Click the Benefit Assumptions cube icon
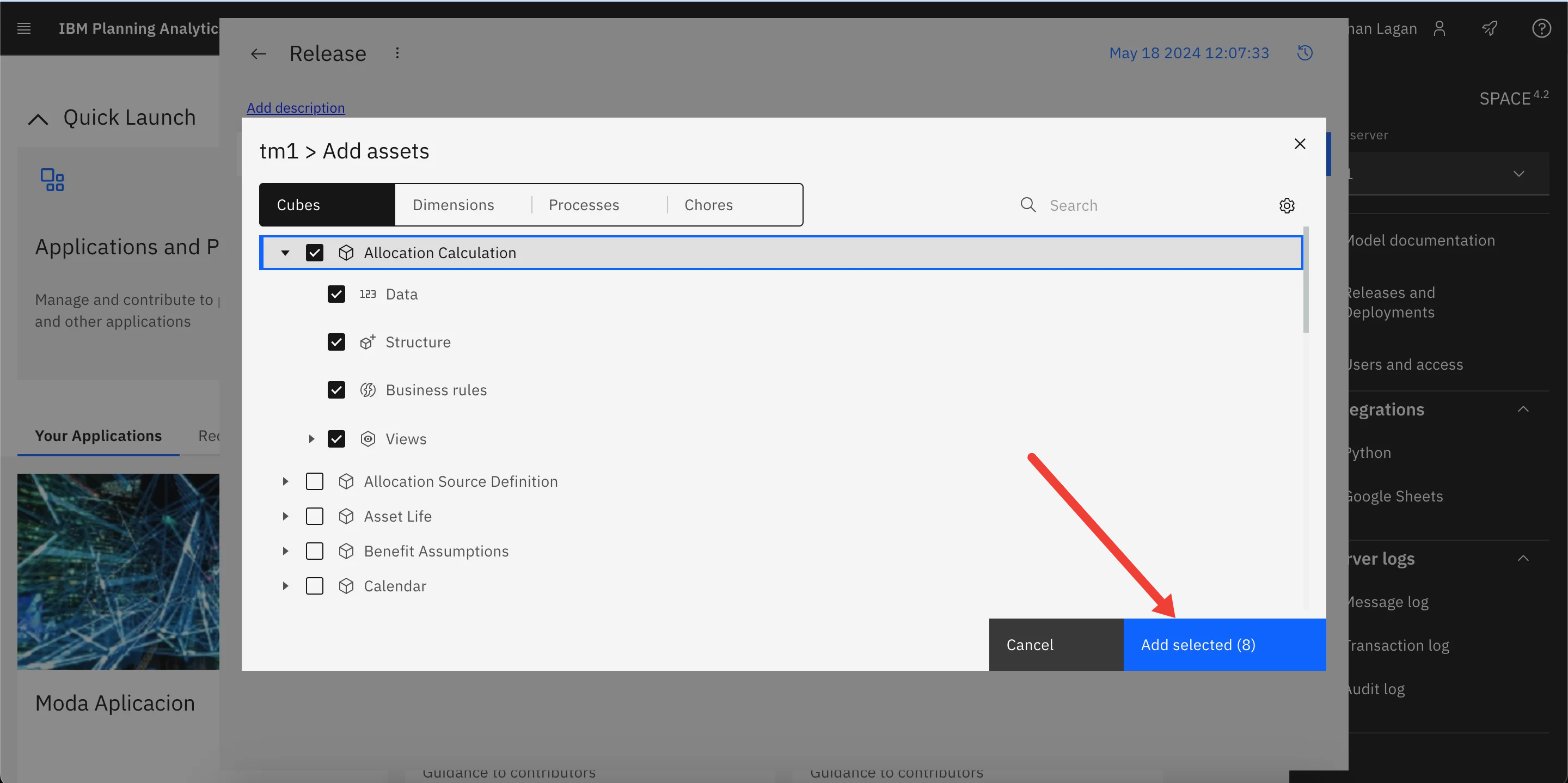Screen dimensions: 1568x783 (x=346, y=551)
